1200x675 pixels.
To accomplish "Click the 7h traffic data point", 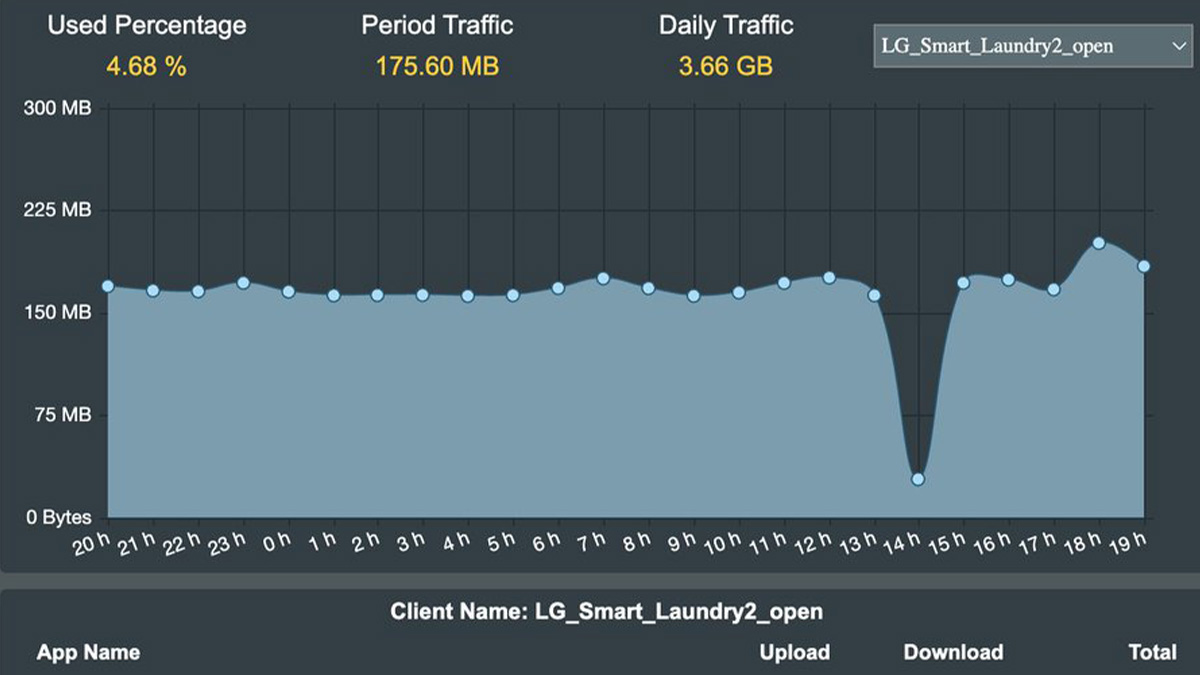I will click(603, 279).
